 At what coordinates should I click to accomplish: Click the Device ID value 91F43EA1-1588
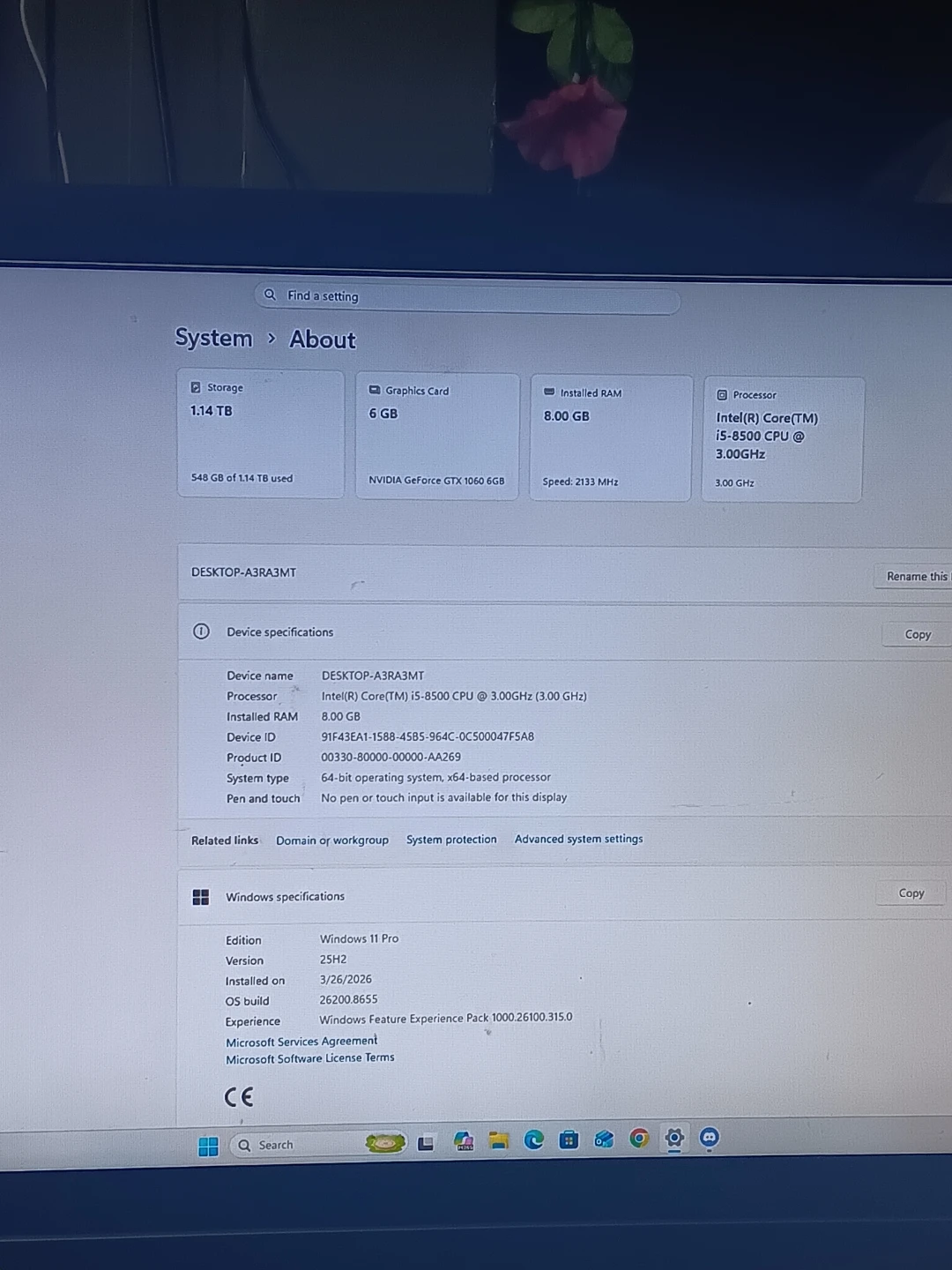point(428,736)
